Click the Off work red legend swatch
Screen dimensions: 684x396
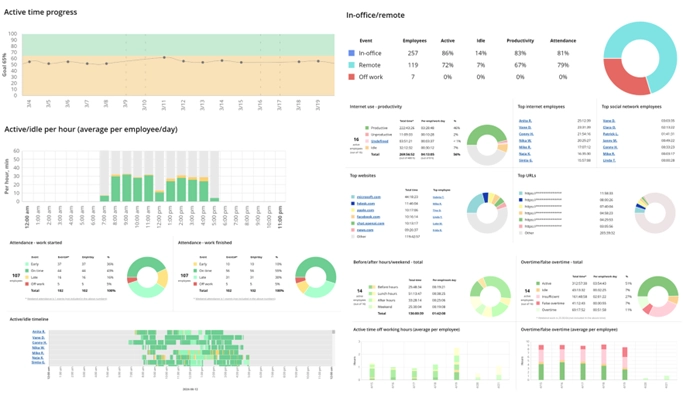[351, 77]
